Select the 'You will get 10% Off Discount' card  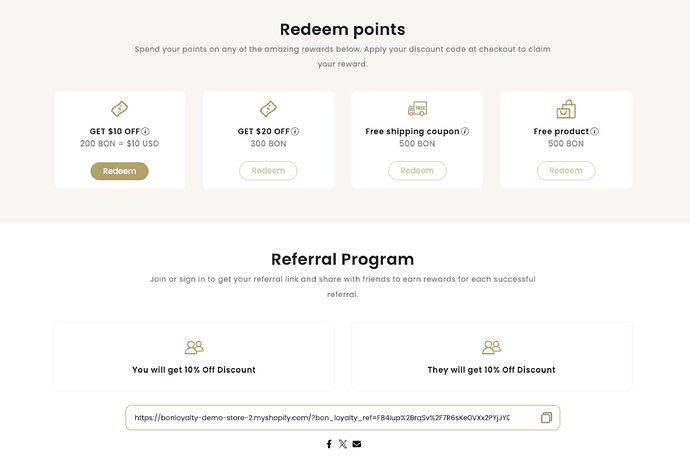point(194,357)
